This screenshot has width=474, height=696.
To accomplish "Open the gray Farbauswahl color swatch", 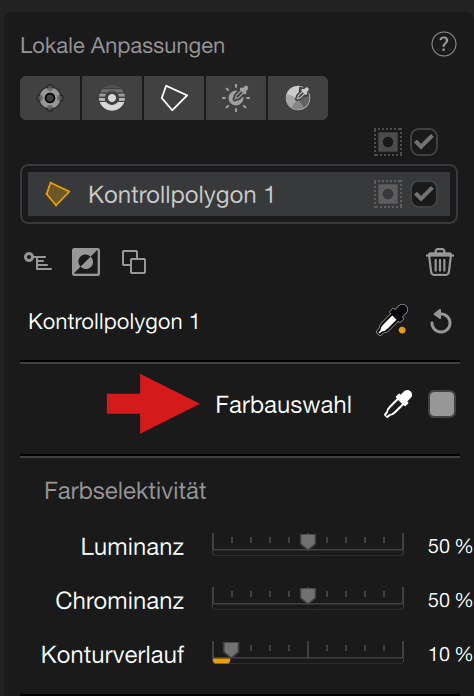I will [442, 404].
